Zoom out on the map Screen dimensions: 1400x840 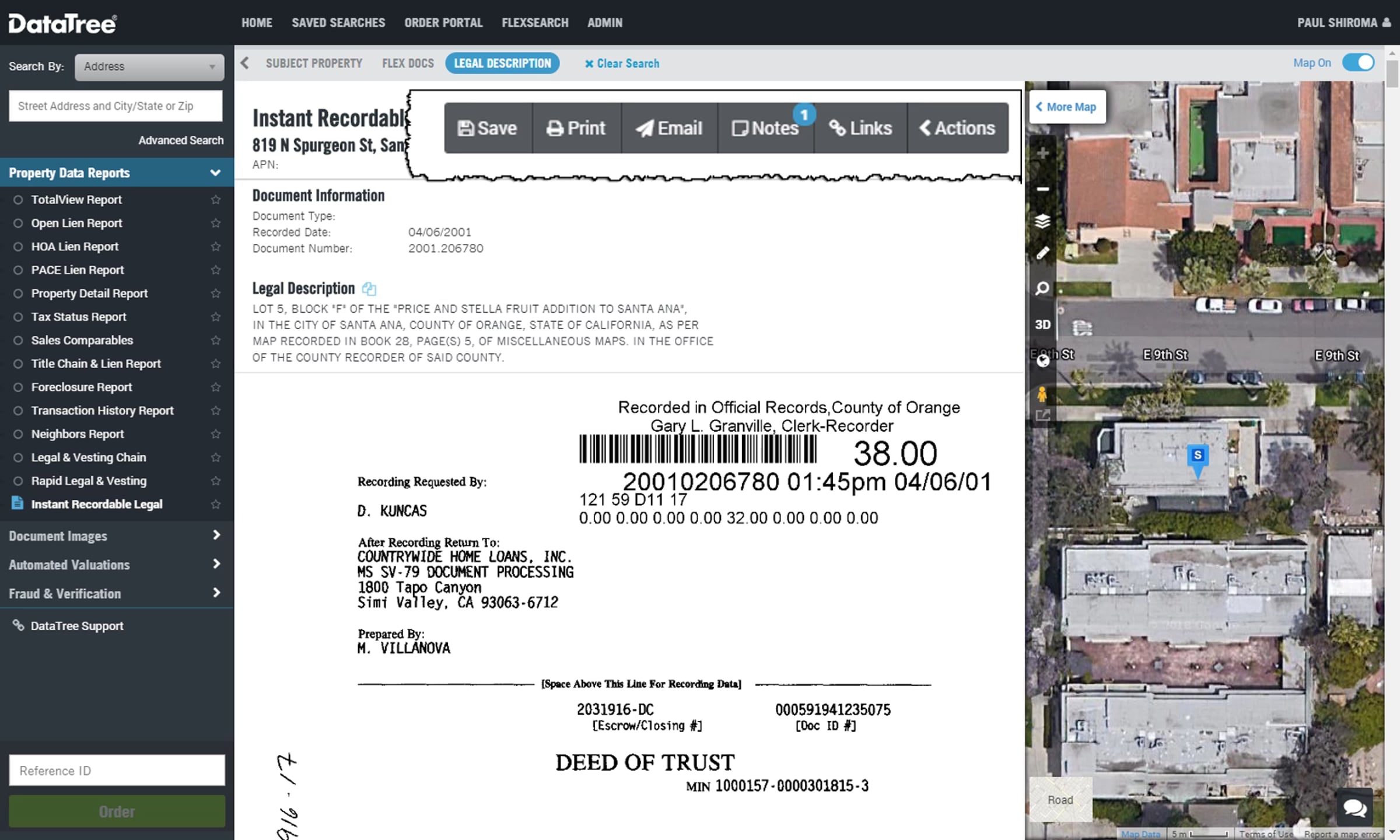(x=1042, y=189)
